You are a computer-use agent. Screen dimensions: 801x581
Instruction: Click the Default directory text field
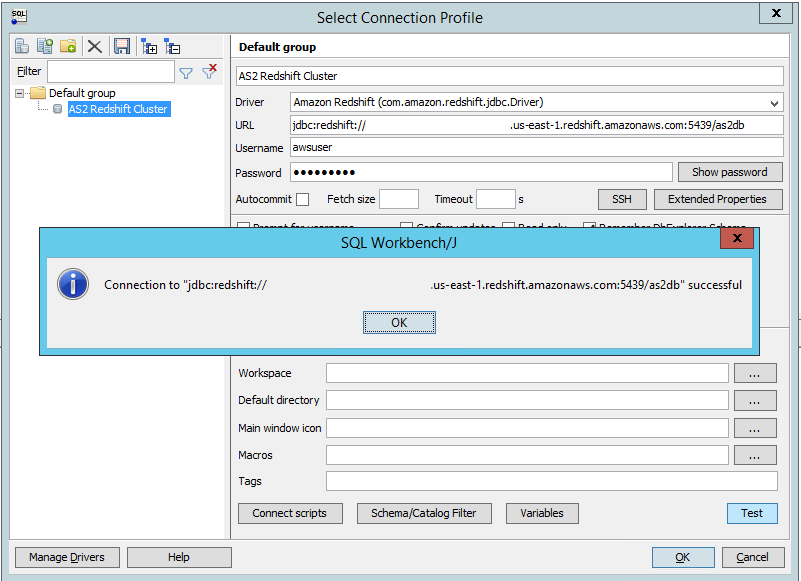pos(527,400)
